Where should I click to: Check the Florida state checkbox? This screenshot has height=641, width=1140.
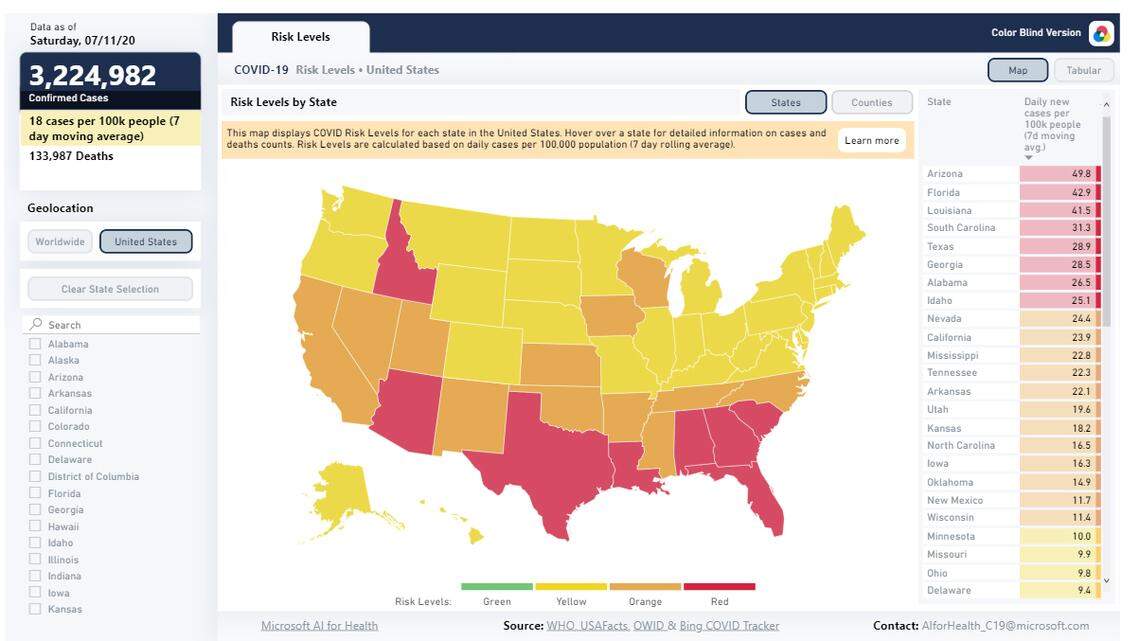[33, 492]
